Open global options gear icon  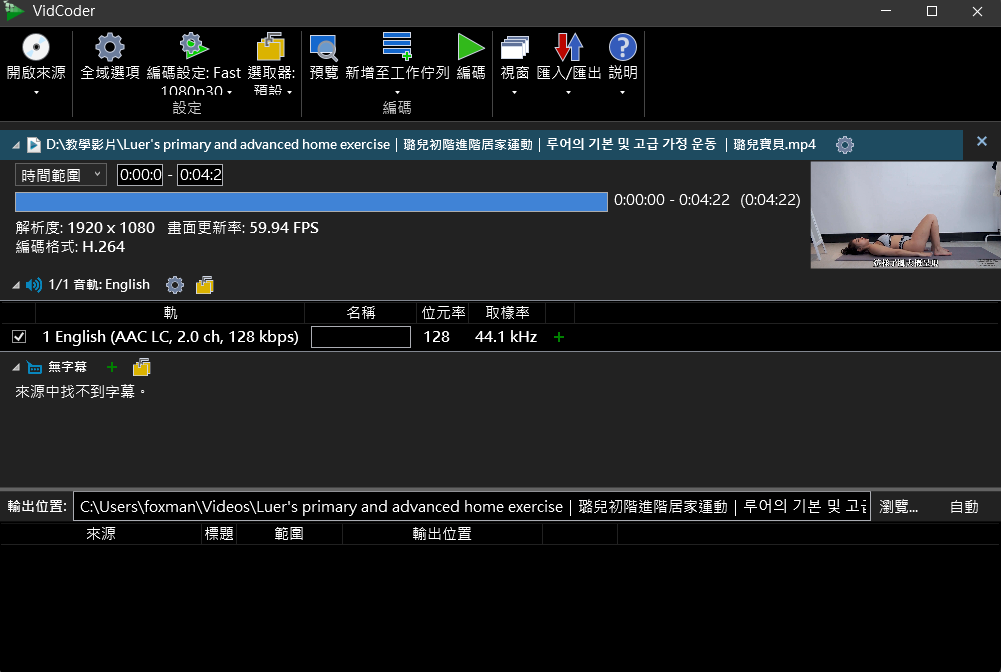click(110, 47)
